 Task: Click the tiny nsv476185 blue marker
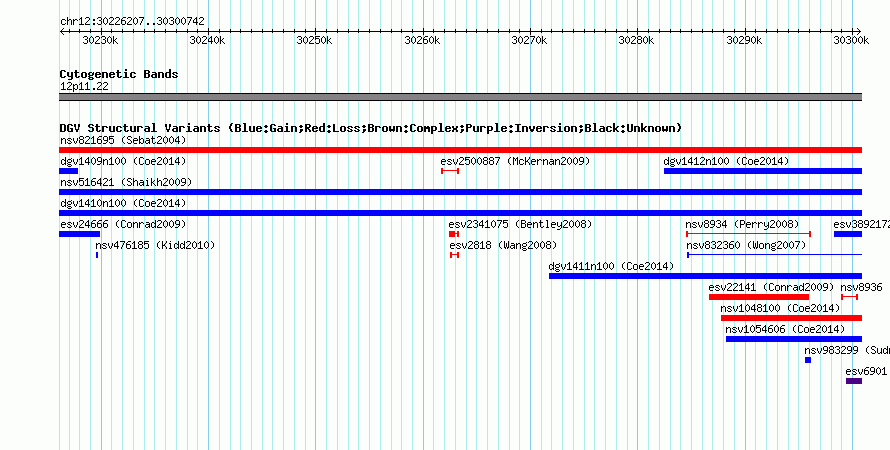tap(97, 255)
